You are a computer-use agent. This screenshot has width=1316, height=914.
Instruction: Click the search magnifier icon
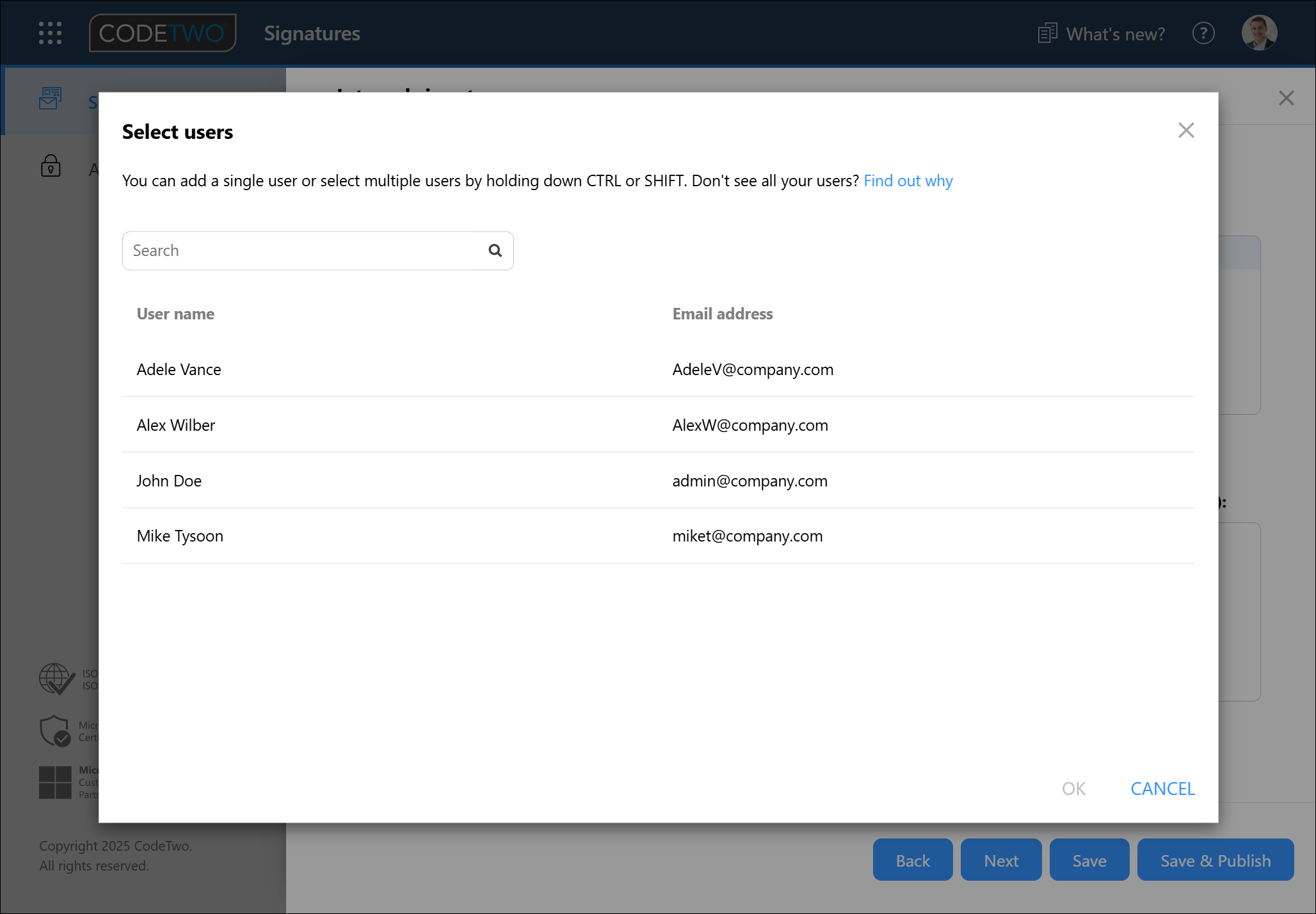[495, 250]
